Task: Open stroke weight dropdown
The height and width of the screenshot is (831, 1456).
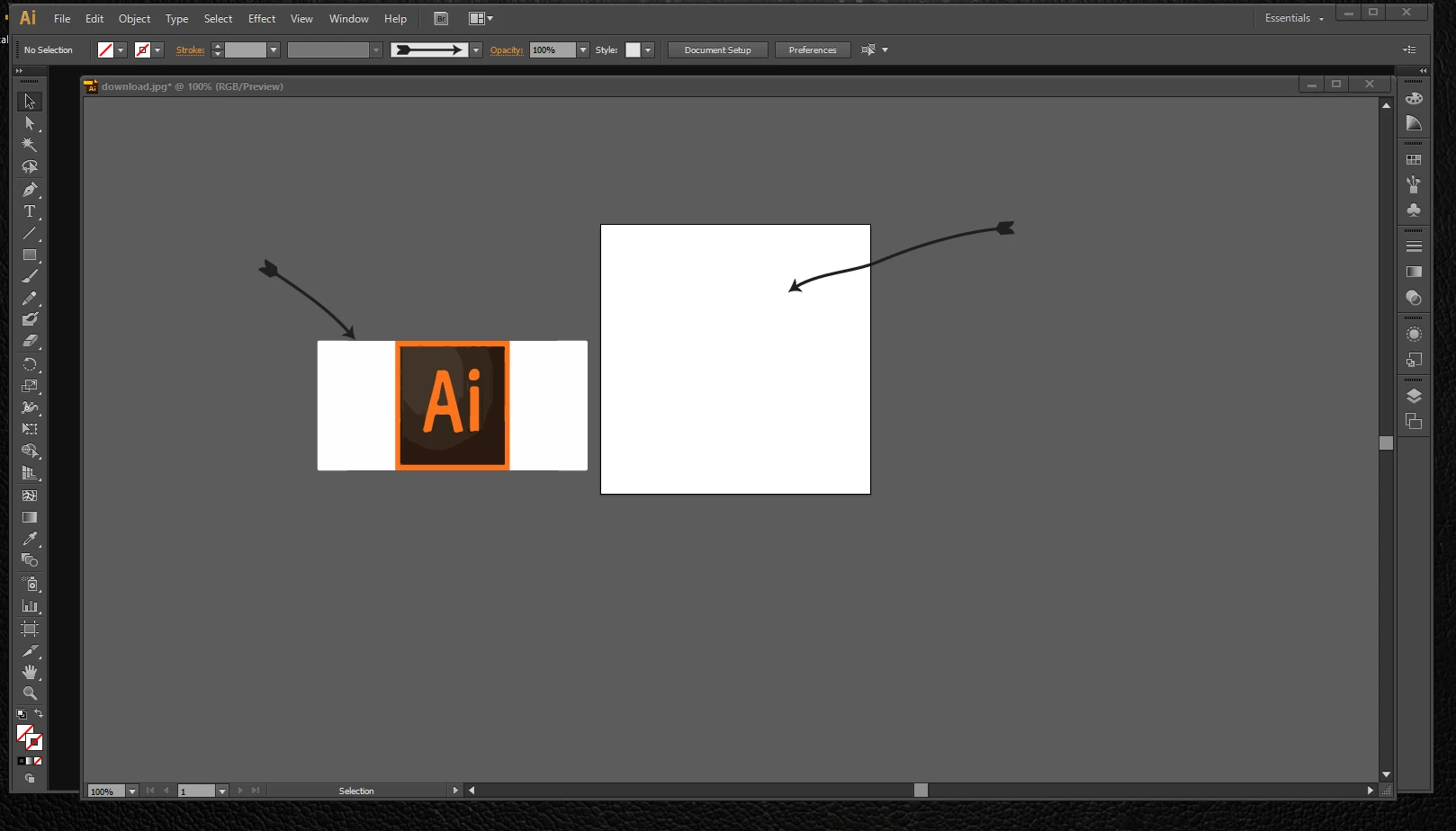Action: tap(274, 50)
